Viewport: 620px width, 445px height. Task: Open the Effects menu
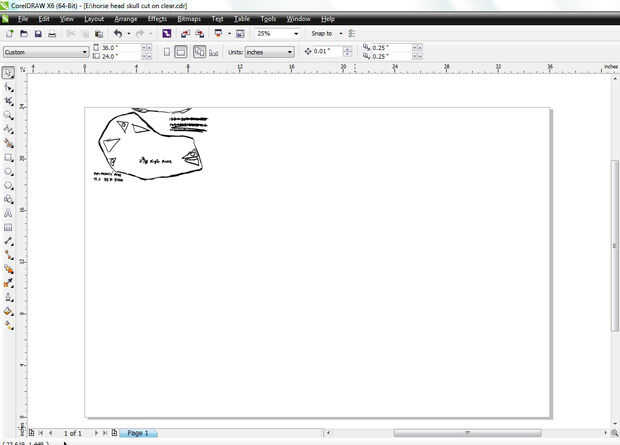coord(157,19)
